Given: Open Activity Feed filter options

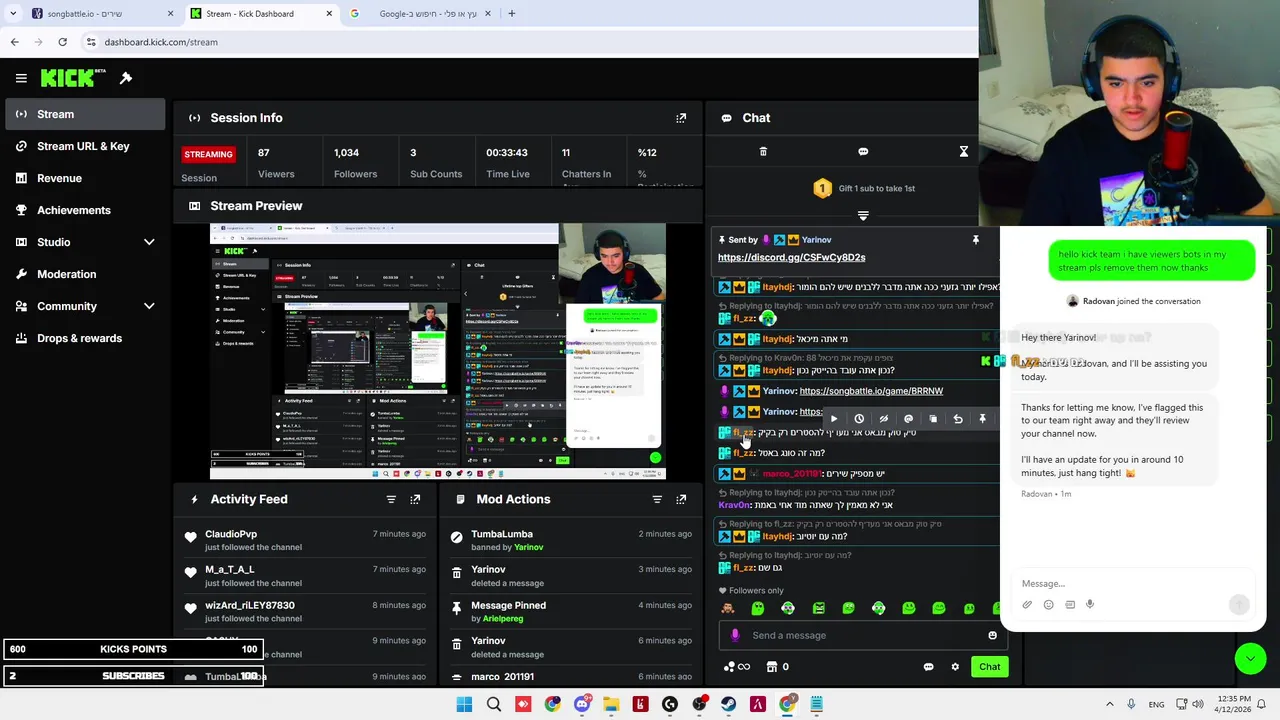Looking at the screenshot, I should click(391, 499).
